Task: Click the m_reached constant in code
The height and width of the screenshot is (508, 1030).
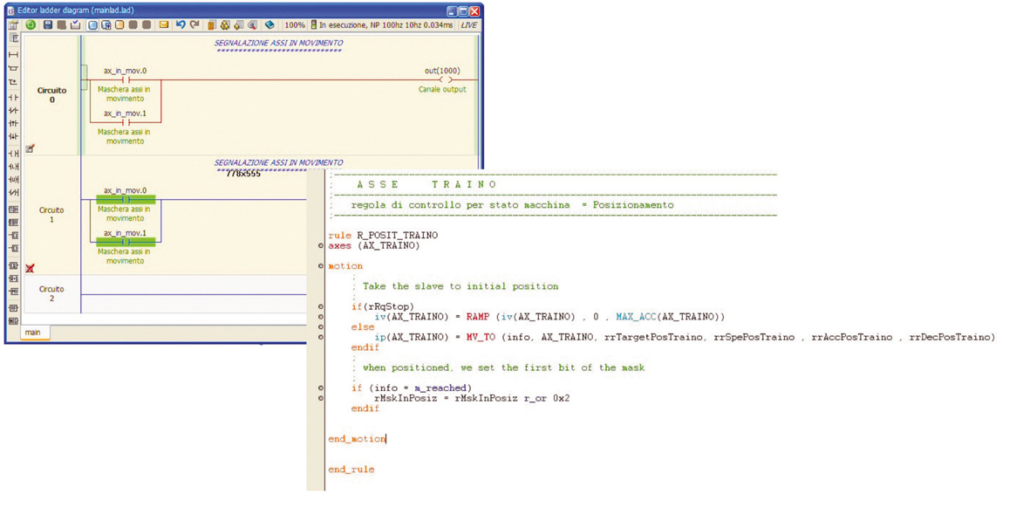Action: coord(441,388)
